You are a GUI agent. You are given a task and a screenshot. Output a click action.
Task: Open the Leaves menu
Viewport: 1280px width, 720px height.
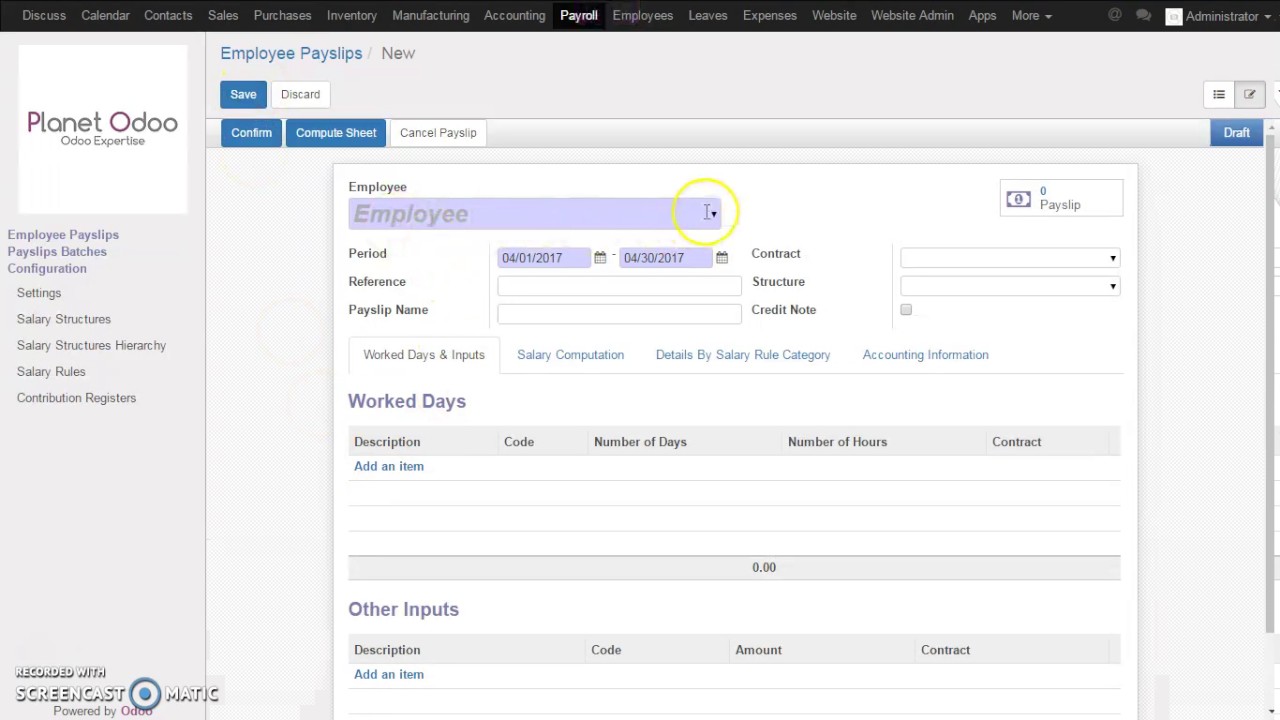[x=708, y=16]
